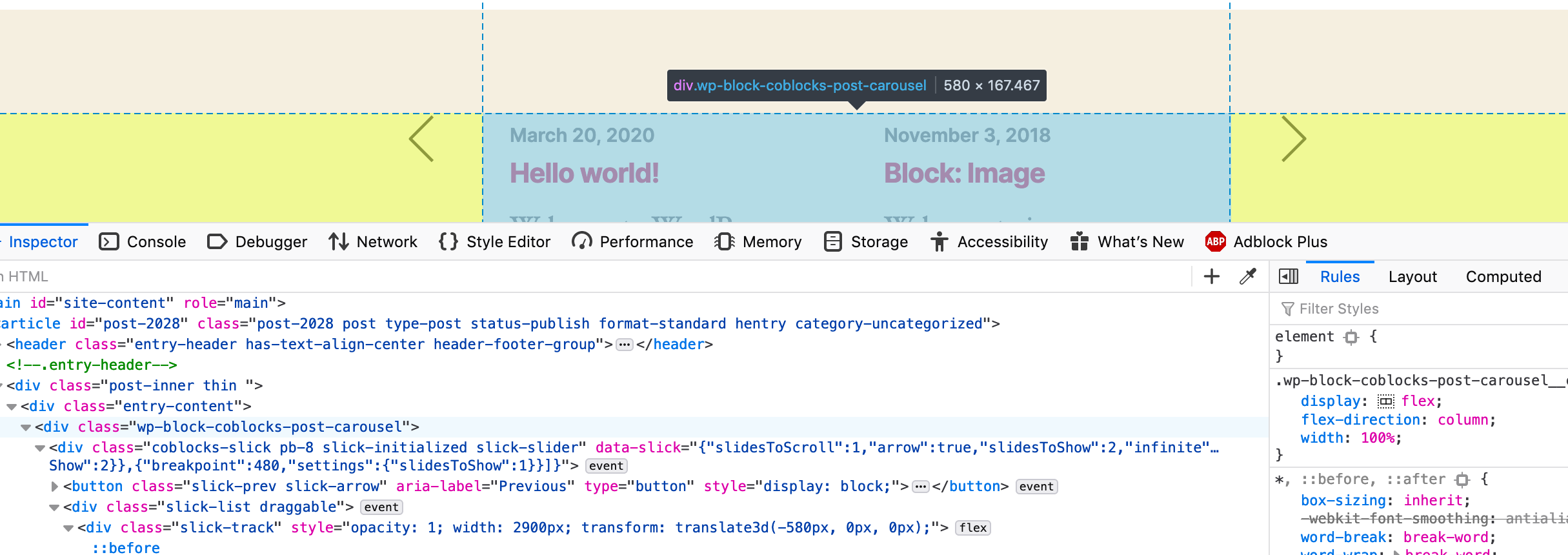
Task: Click the Adblock Plus ABP icon
Action: click(x=1216, y=242)
